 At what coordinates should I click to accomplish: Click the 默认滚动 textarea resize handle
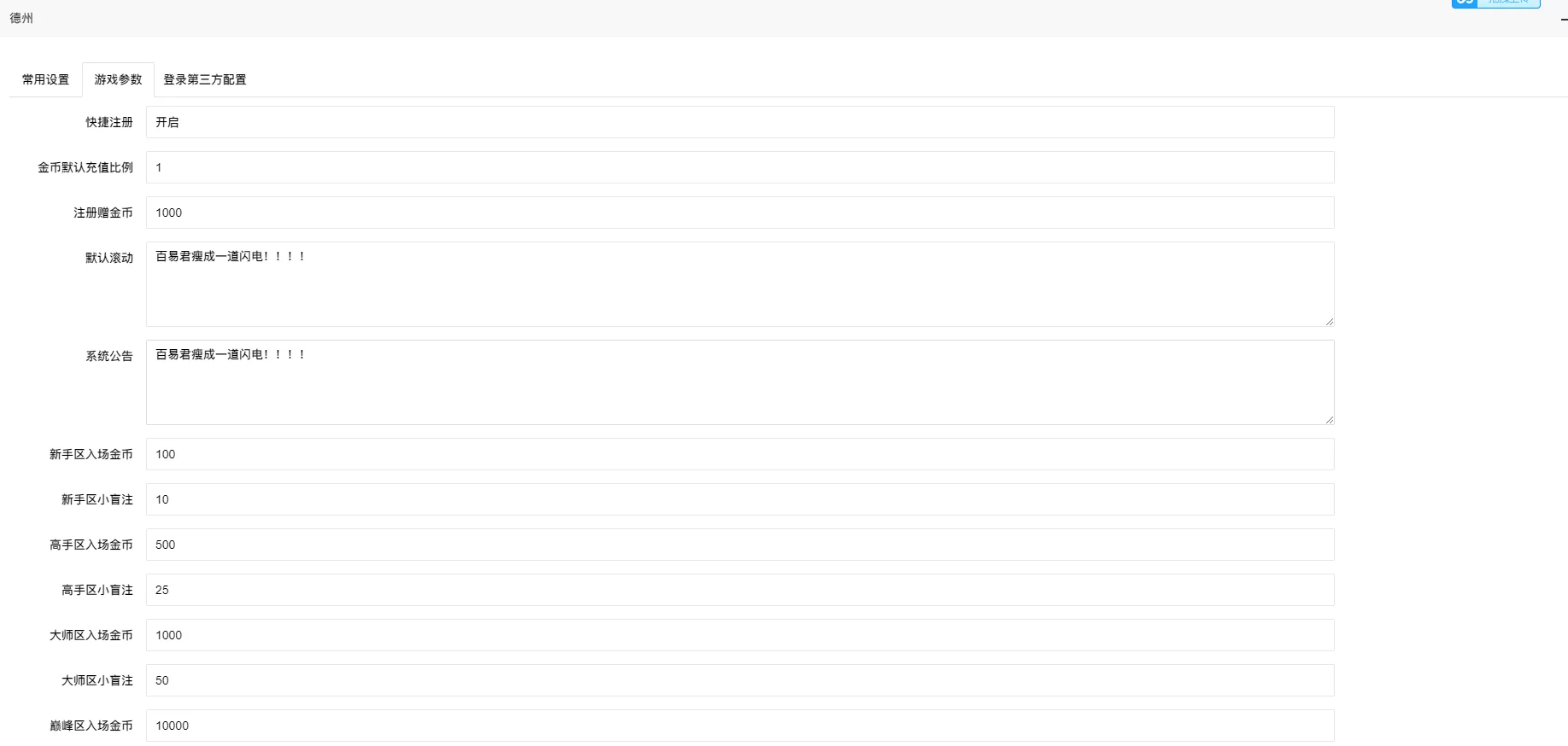pyautogui.click(x=1329, y=321)
